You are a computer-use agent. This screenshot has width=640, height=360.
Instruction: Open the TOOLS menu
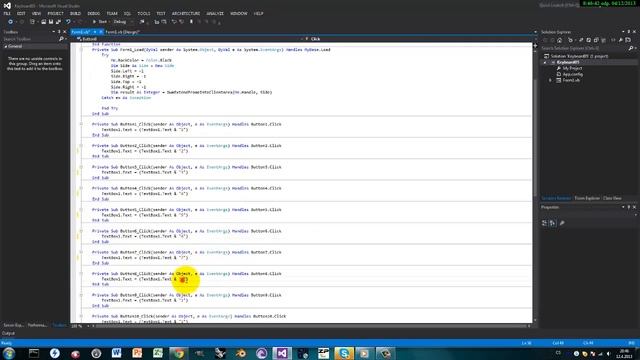tap(144, 13)
